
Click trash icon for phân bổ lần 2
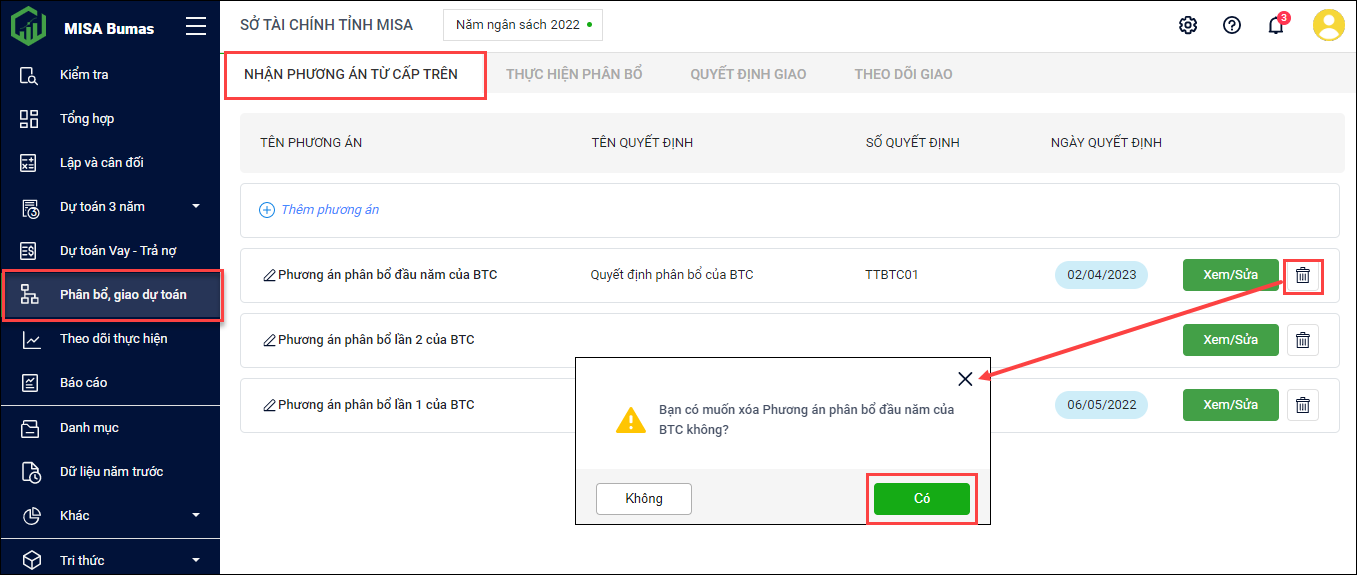[1302, 340]
